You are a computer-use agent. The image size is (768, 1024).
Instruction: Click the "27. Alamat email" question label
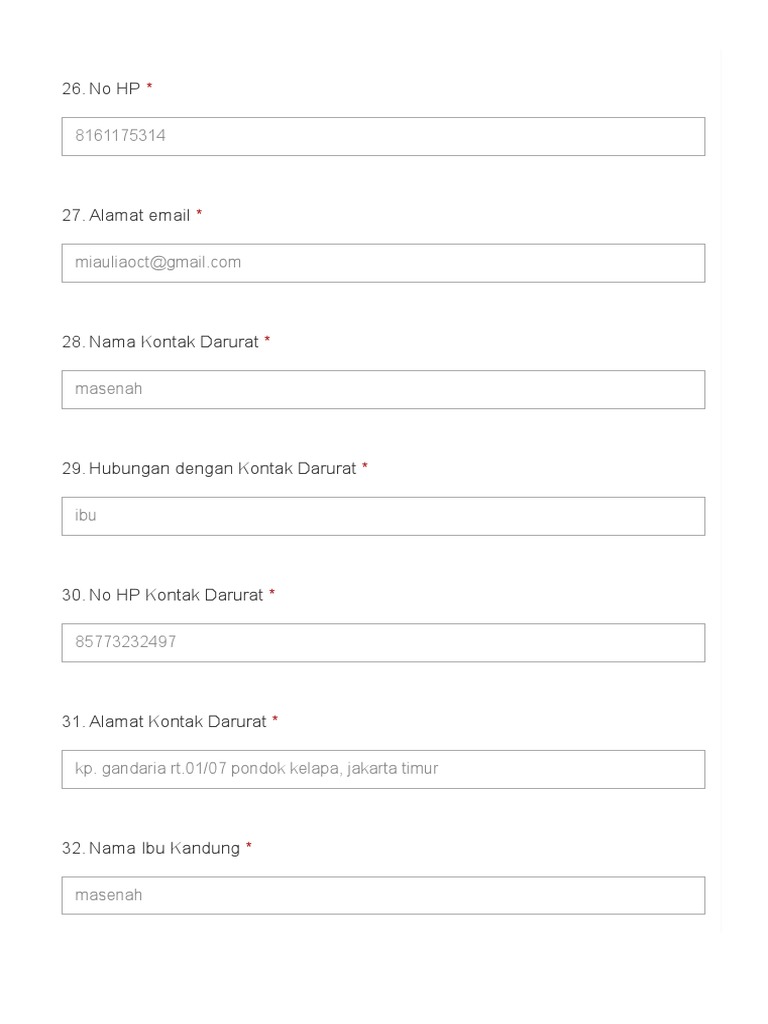pyautogui.click(x=125, y=215)
